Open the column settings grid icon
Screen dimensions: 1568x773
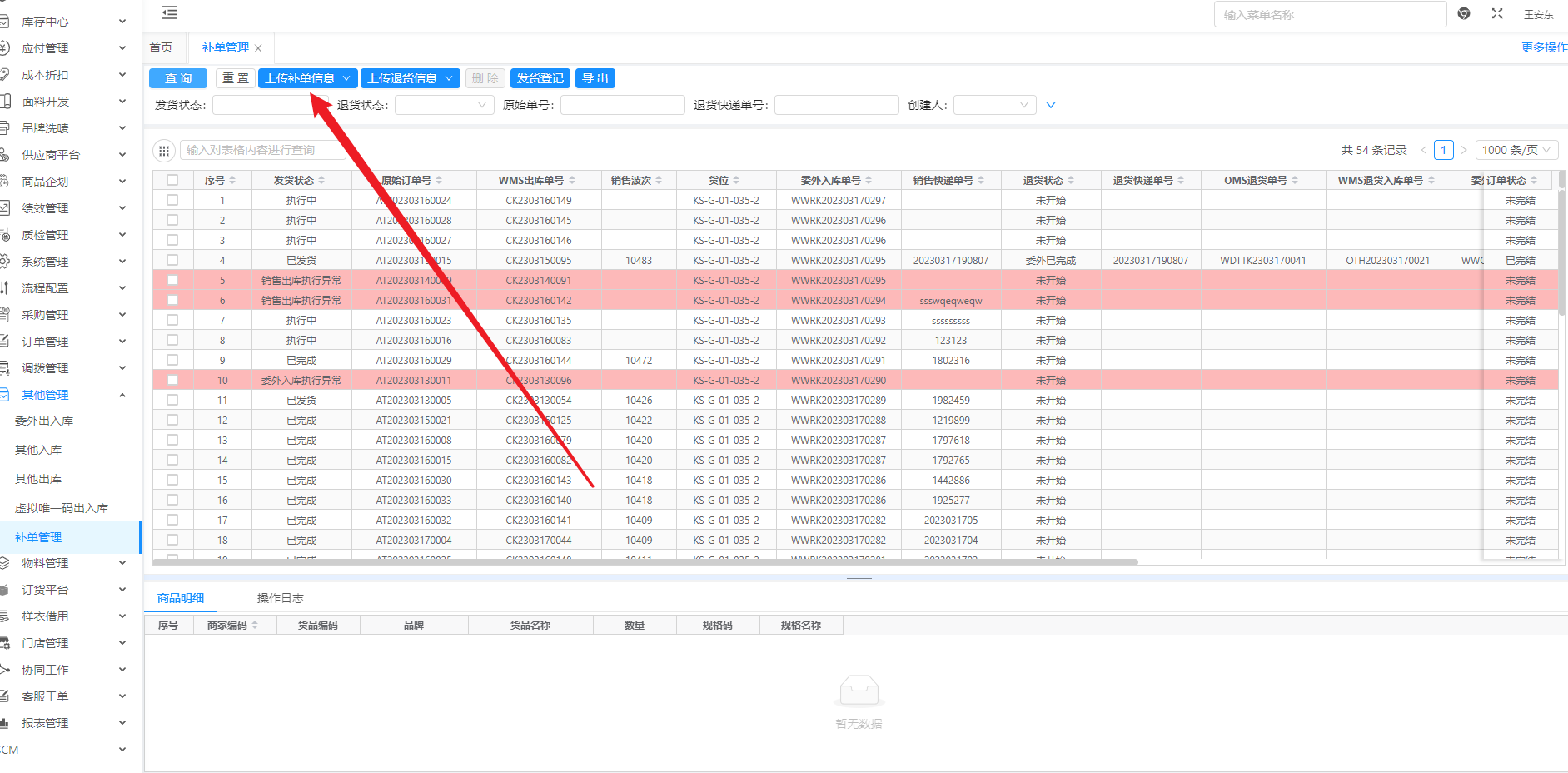(164, 151)
